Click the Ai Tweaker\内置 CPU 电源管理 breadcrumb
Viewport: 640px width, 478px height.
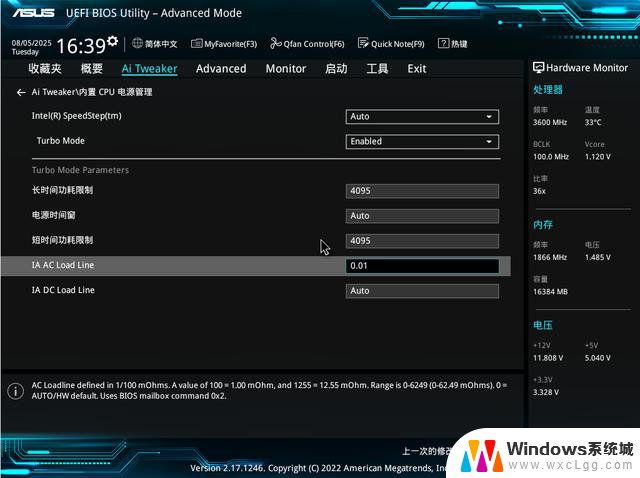click(92, 92)
